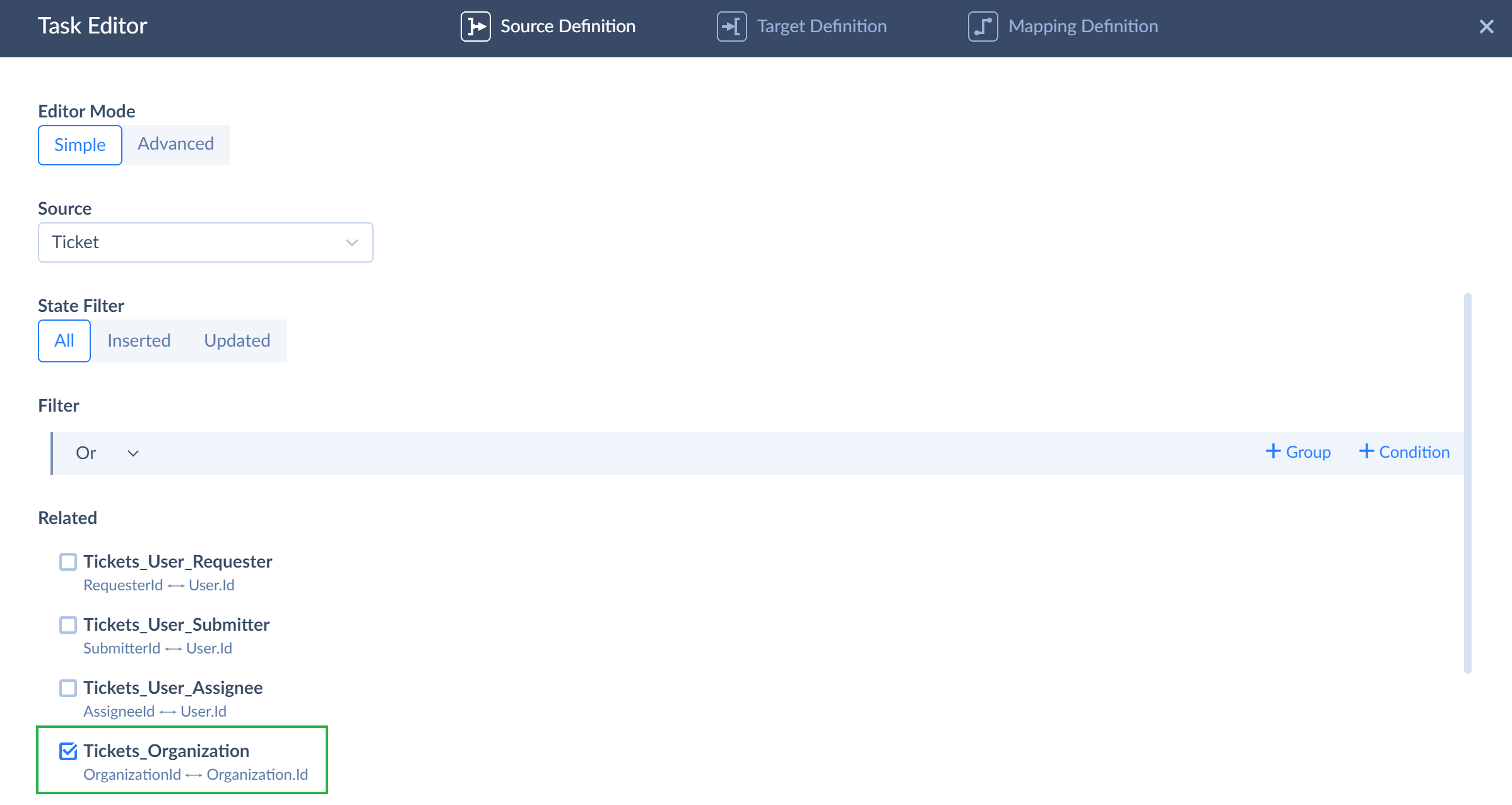
Task: Toggle the Tickets_Organization checkbox
Action: pos(67,751)
